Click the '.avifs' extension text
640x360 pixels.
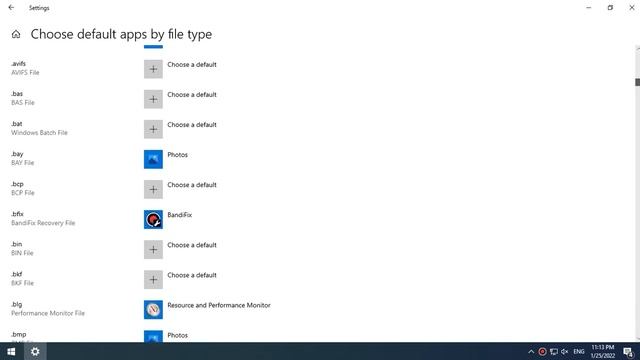[18, 64]
